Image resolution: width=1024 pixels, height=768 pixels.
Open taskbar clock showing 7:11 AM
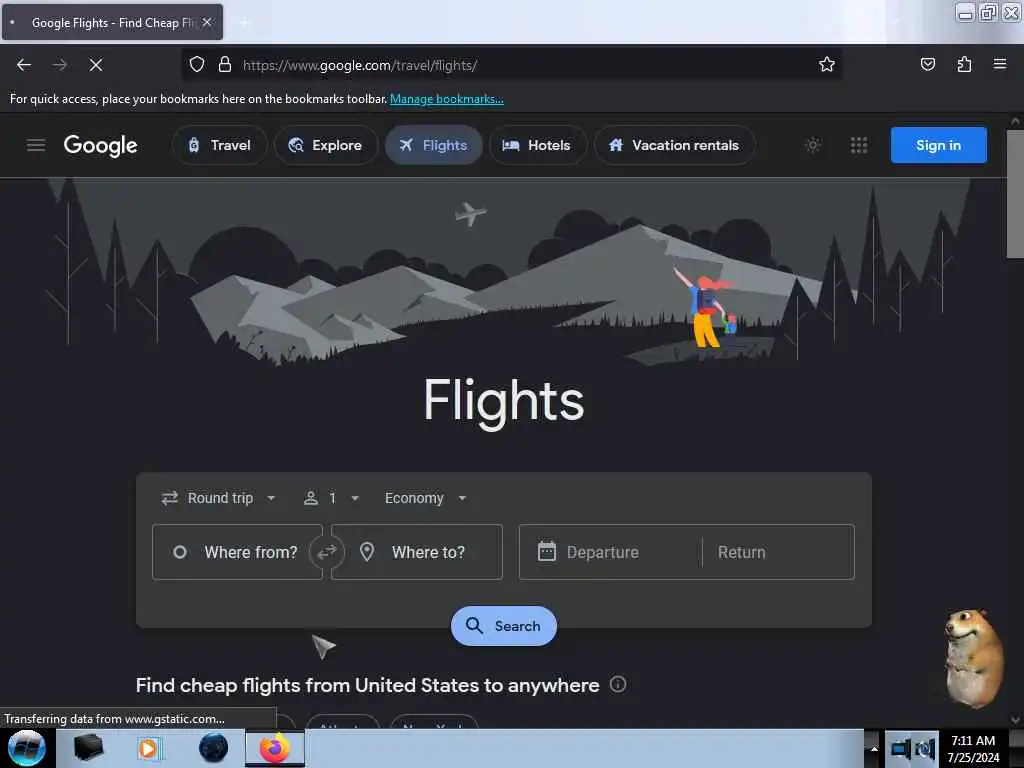(x=973, y=749)
